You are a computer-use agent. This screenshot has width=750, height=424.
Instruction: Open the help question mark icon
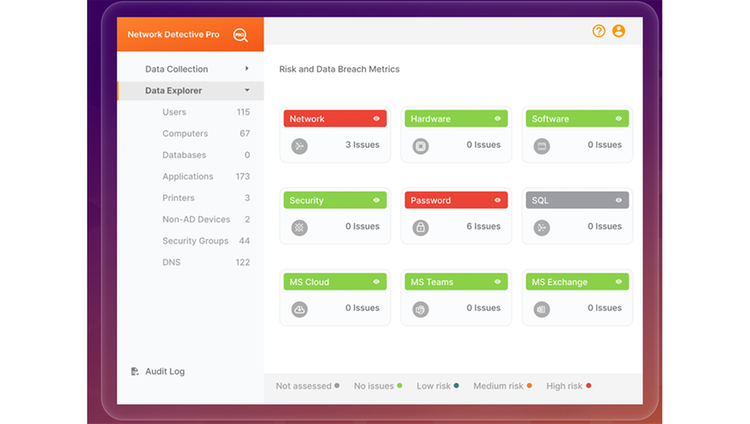[x=598, y=31]
